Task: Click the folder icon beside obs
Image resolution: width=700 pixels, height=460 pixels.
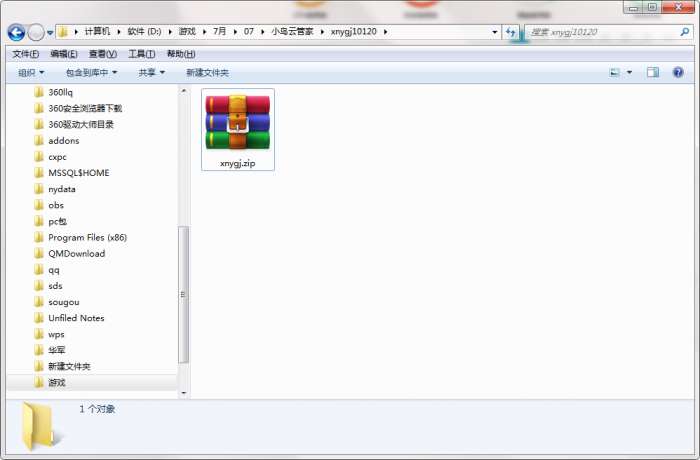Action: click(39, 205)
